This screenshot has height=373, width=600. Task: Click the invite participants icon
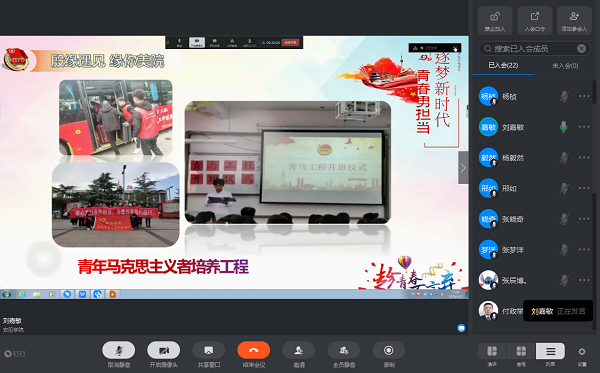click(298, 350)
